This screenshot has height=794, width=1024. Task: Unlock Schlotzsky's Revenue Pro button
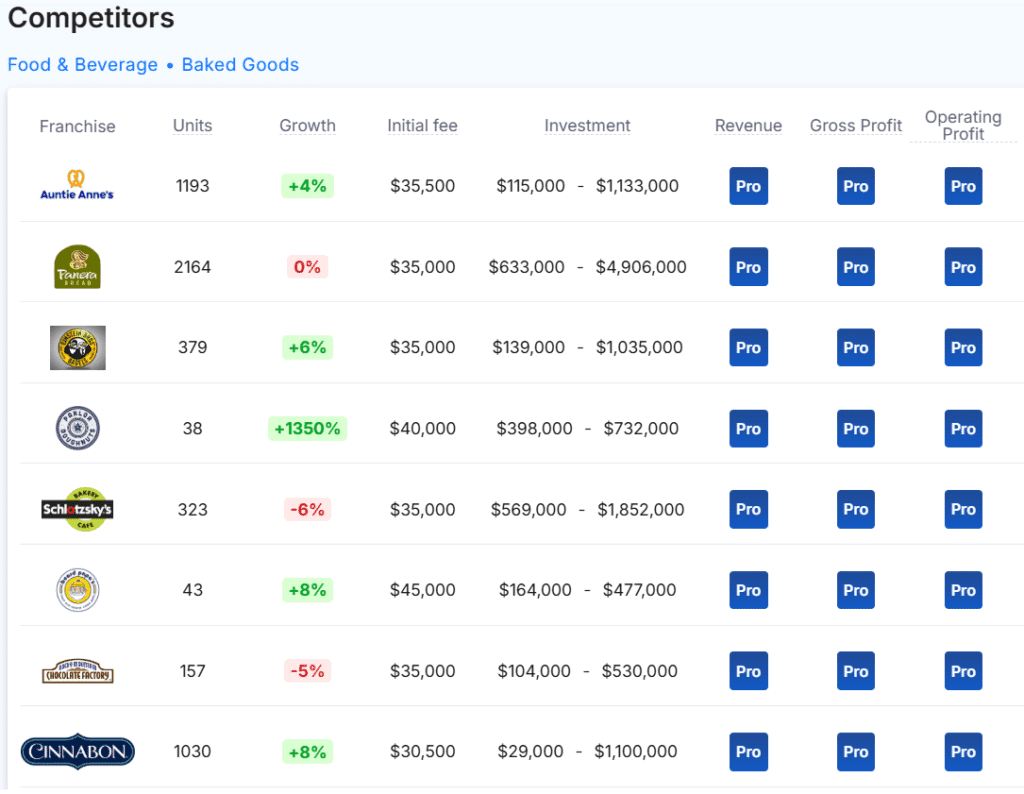click(748, 509)
